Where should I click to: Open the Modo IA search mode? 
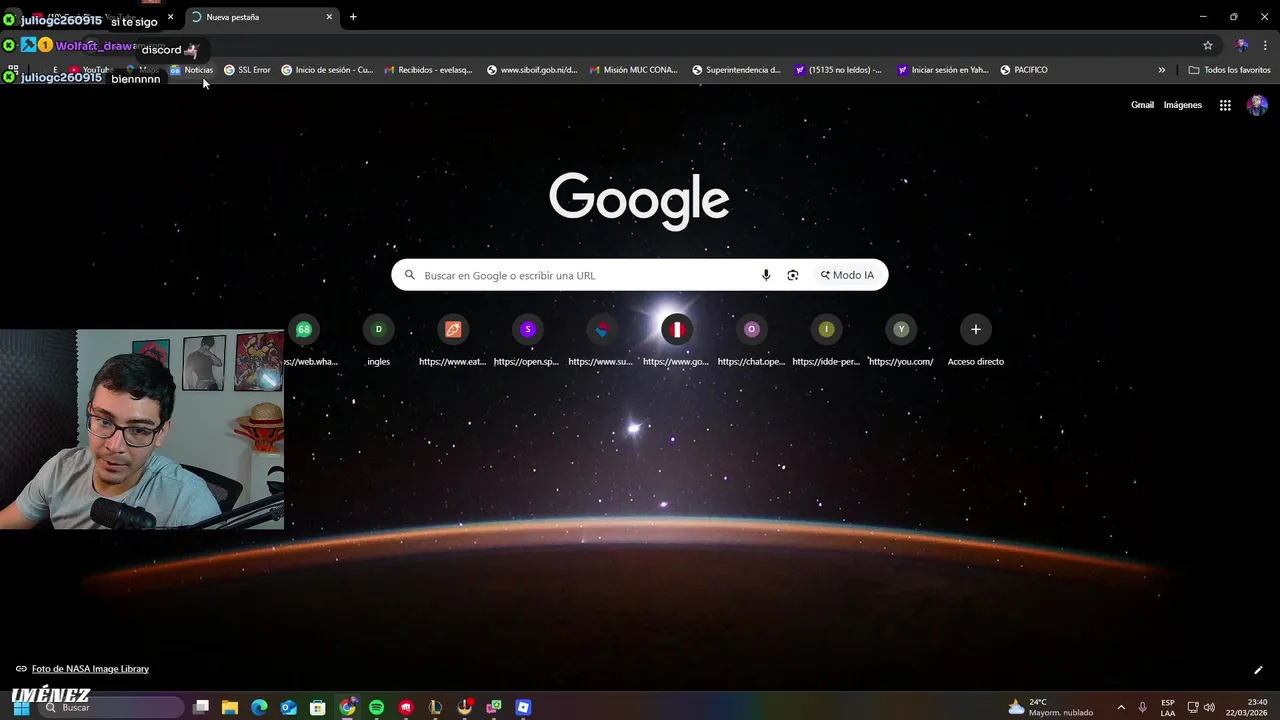click(x=847, y=275)
